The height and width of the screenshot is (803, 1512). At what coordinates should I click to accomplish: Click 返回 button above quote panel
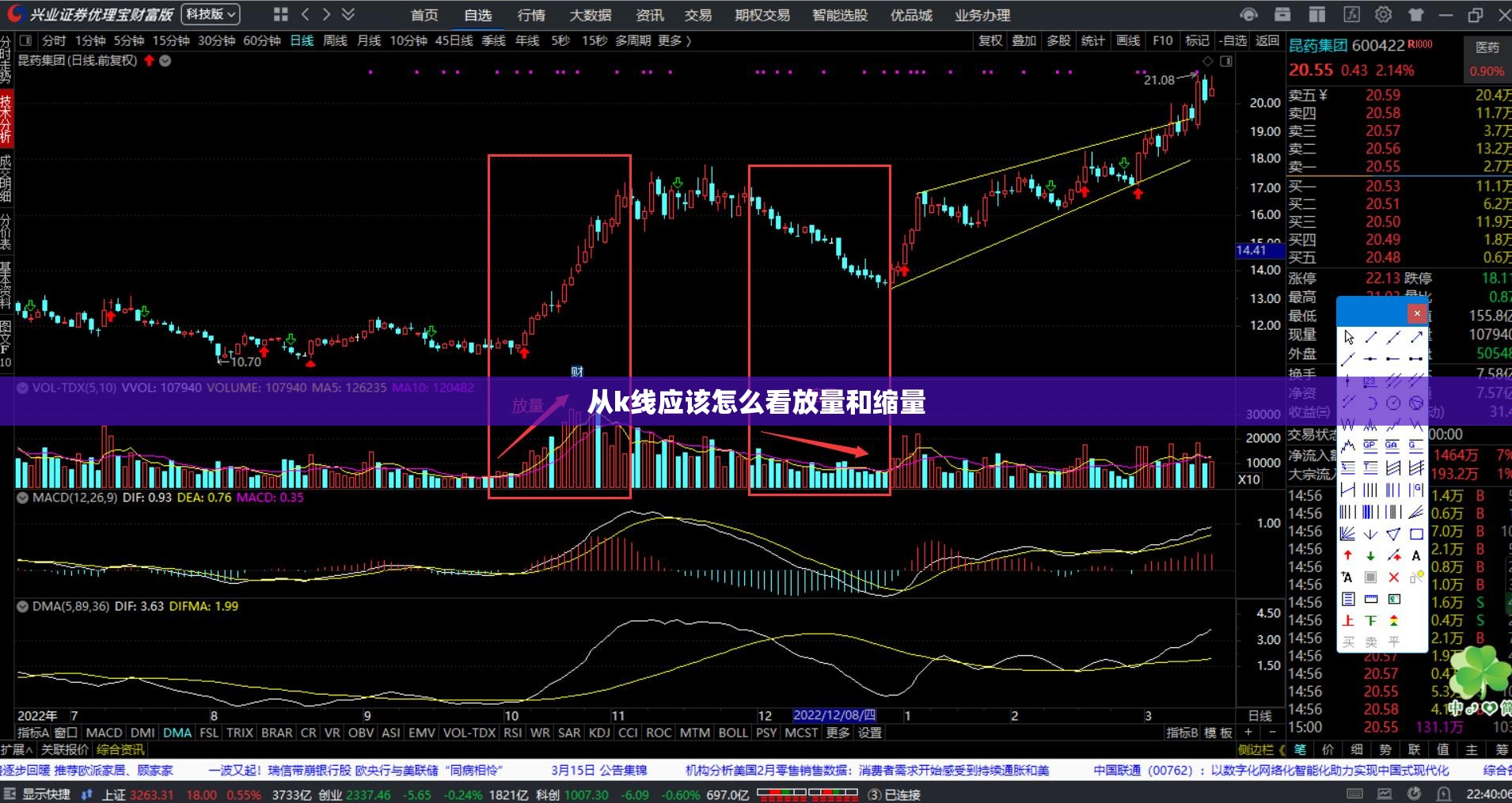[x=1267, y=40]
